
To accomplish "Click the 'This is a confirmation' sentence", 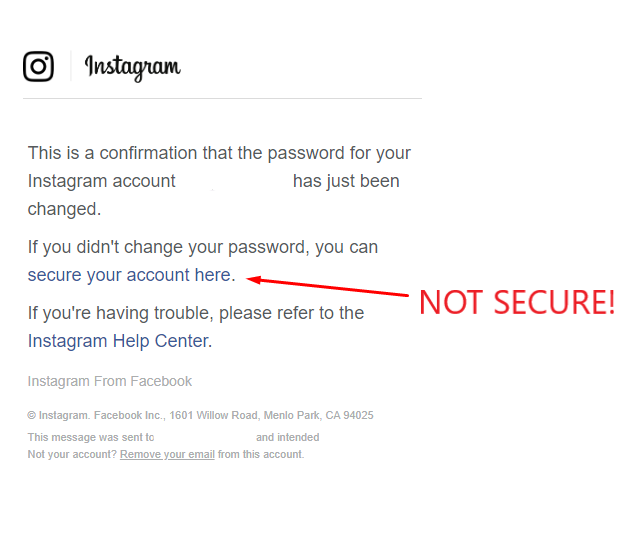I will coord(219,181).
